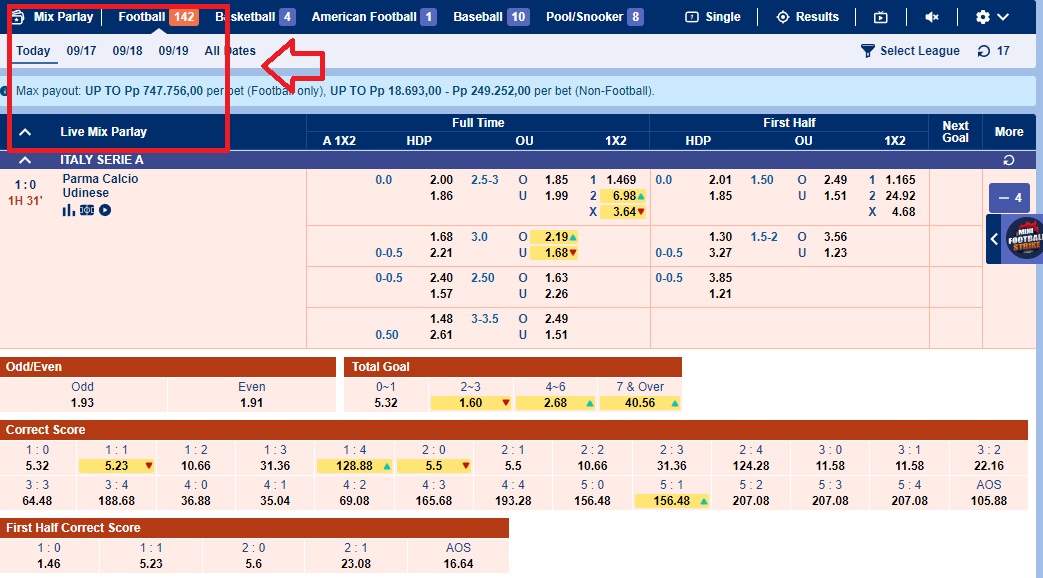1043x578 pixels.
Task: Pick correct score 3:0 odds 11.58
Action: pyautogui.click(x=830, y=466)
